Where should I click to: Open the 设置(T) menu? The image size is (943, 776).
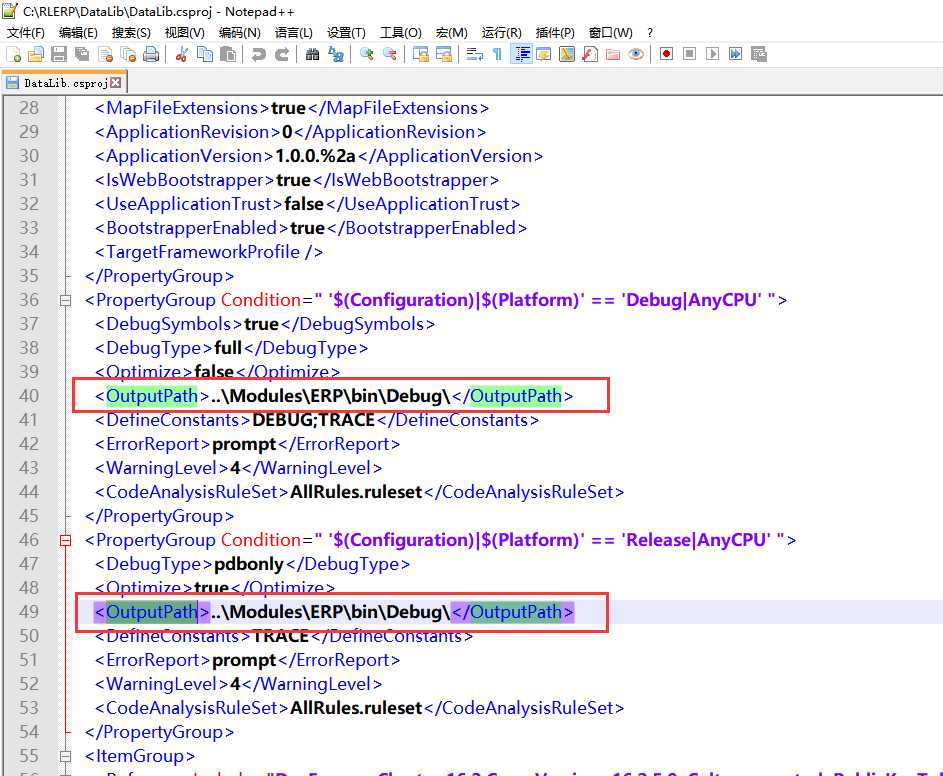[346, 32]
